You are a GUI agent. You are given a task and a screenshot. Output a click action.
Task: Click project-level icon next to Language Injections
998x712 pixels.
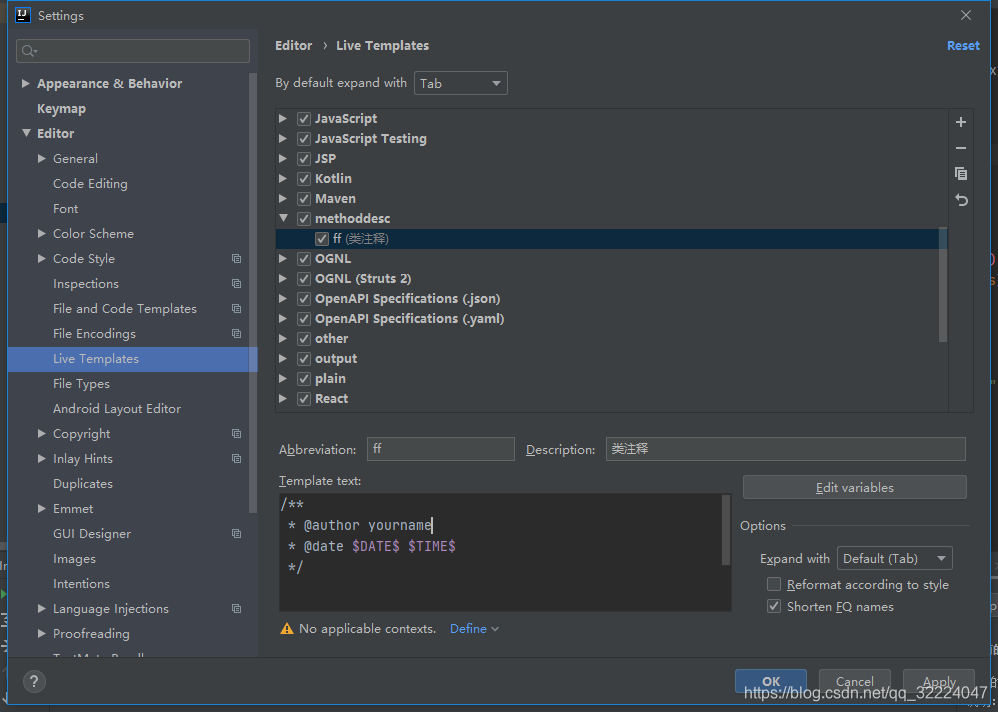coord(237,609)
